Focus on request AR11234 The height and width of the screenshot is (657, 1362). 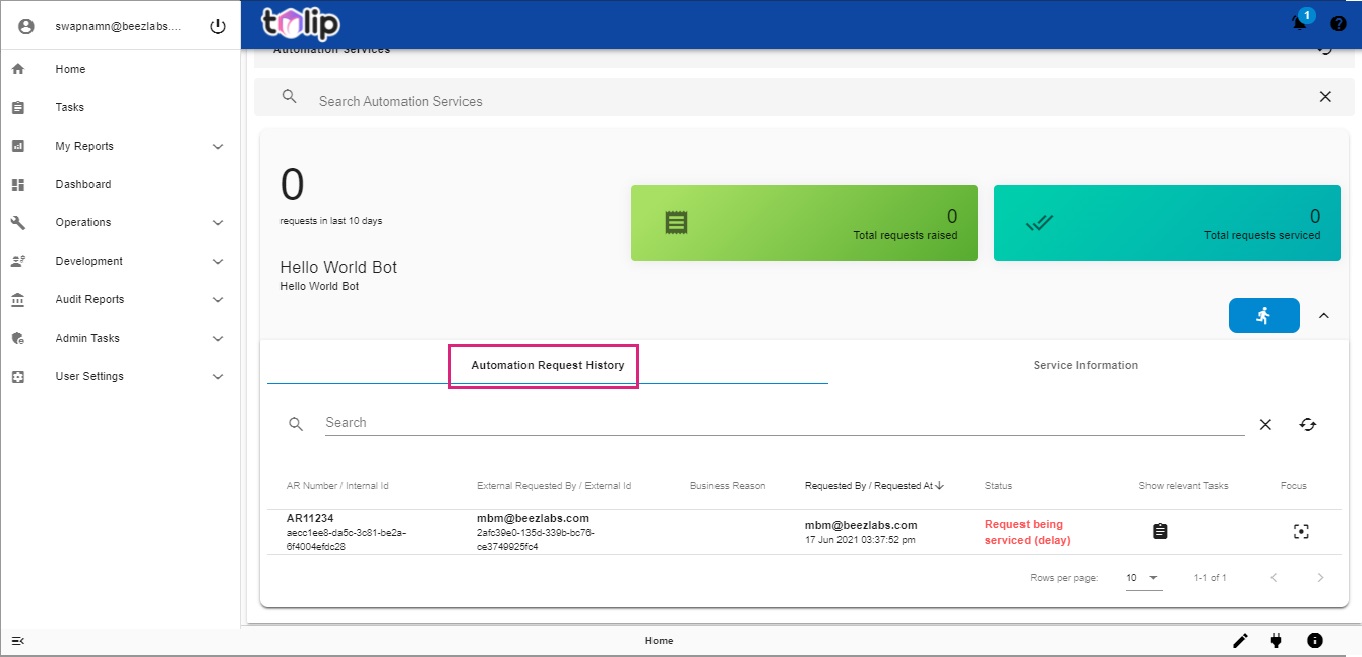(1301, 531)
